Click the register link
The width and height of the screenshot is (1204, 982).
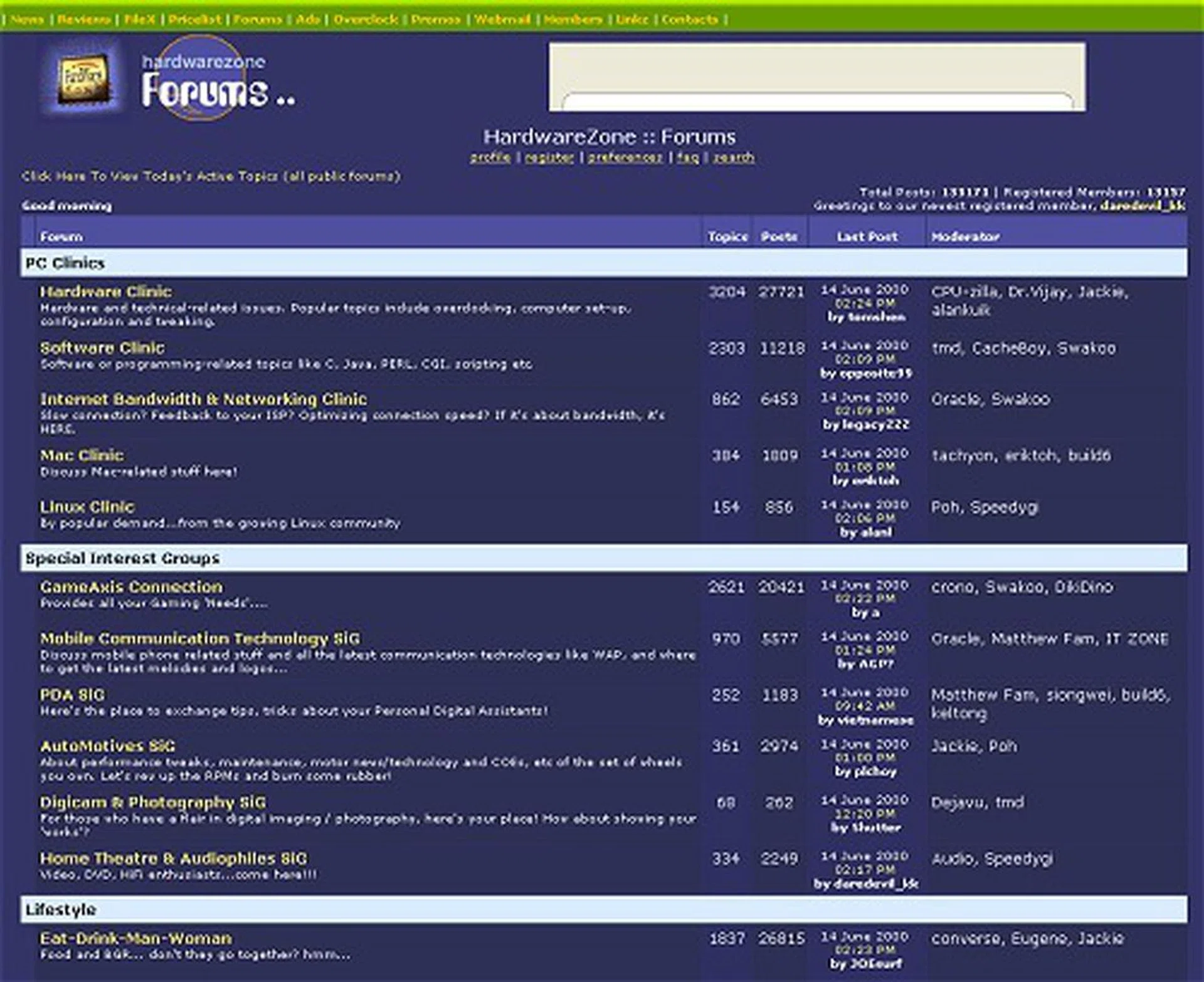click(549, 157)
